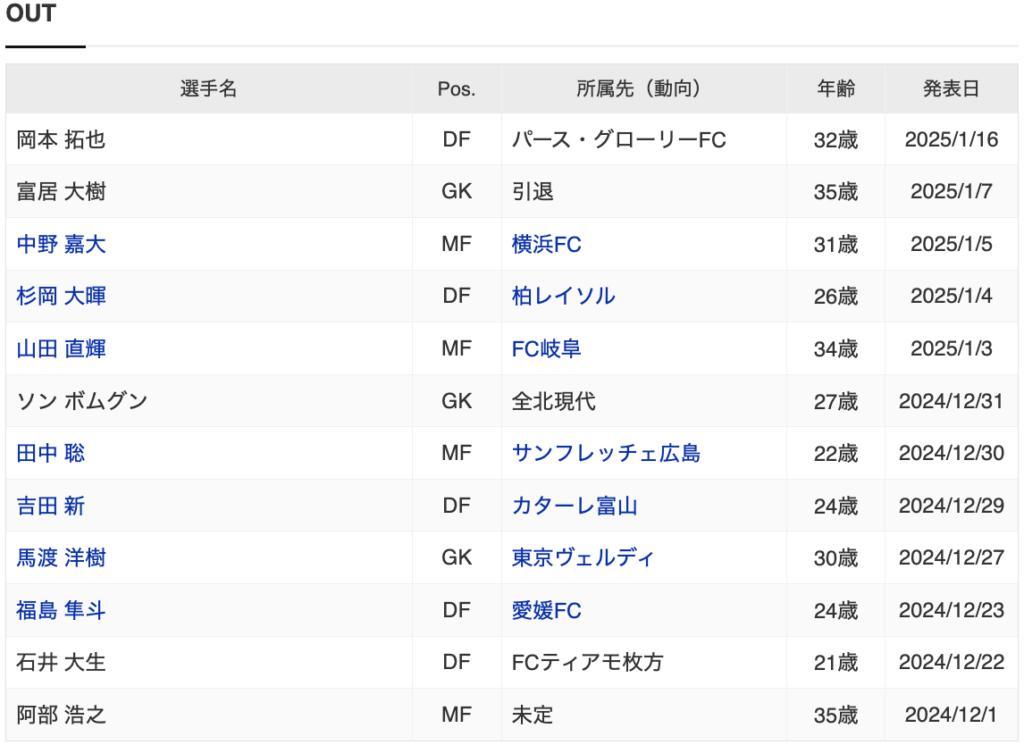Open the カターレ富山 club link
The height and width of the screenshot is (745, 1024).
(575, 505)
